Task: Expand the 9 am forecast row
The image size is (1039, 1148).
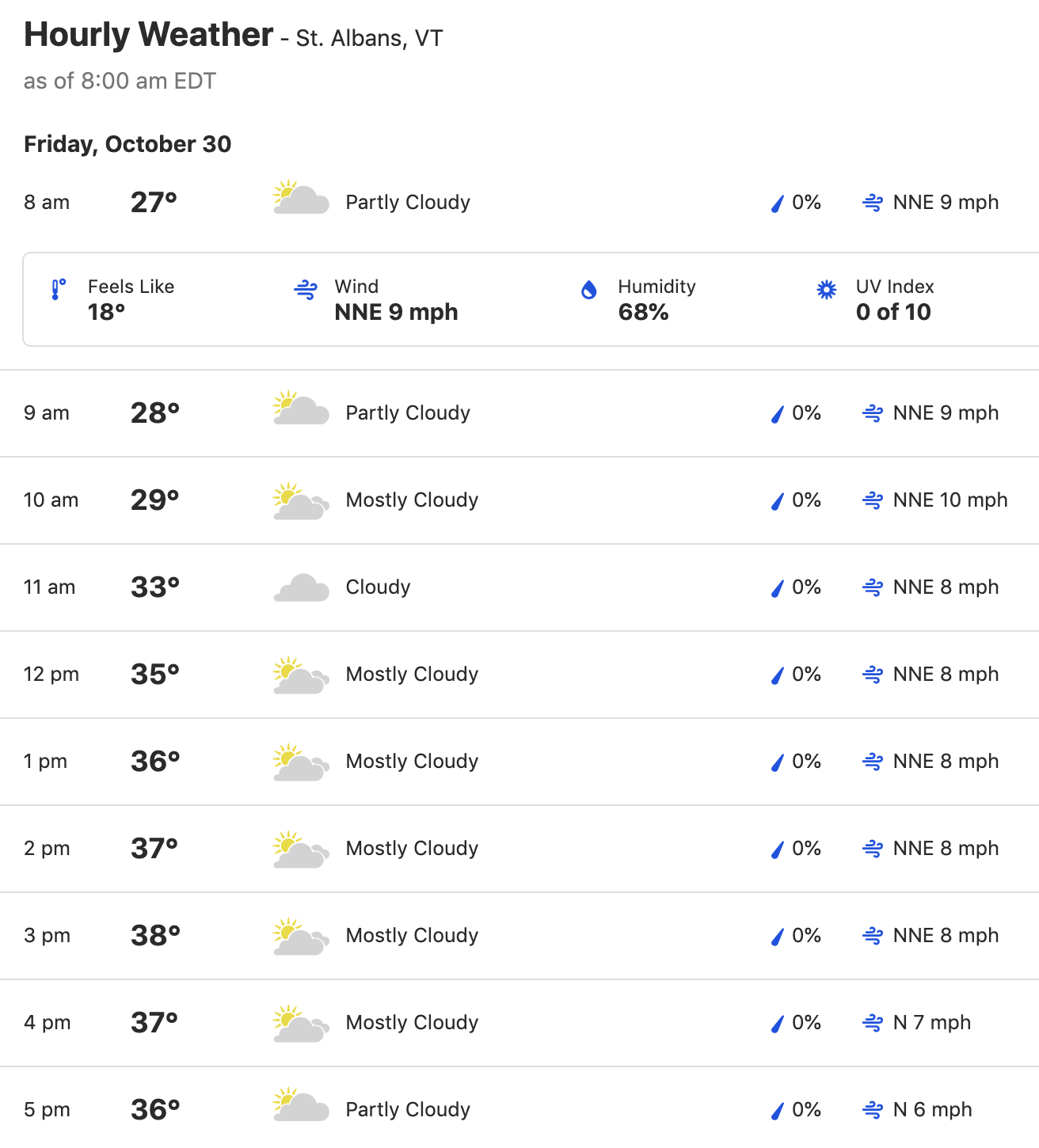Action: (x=519, y=413)
